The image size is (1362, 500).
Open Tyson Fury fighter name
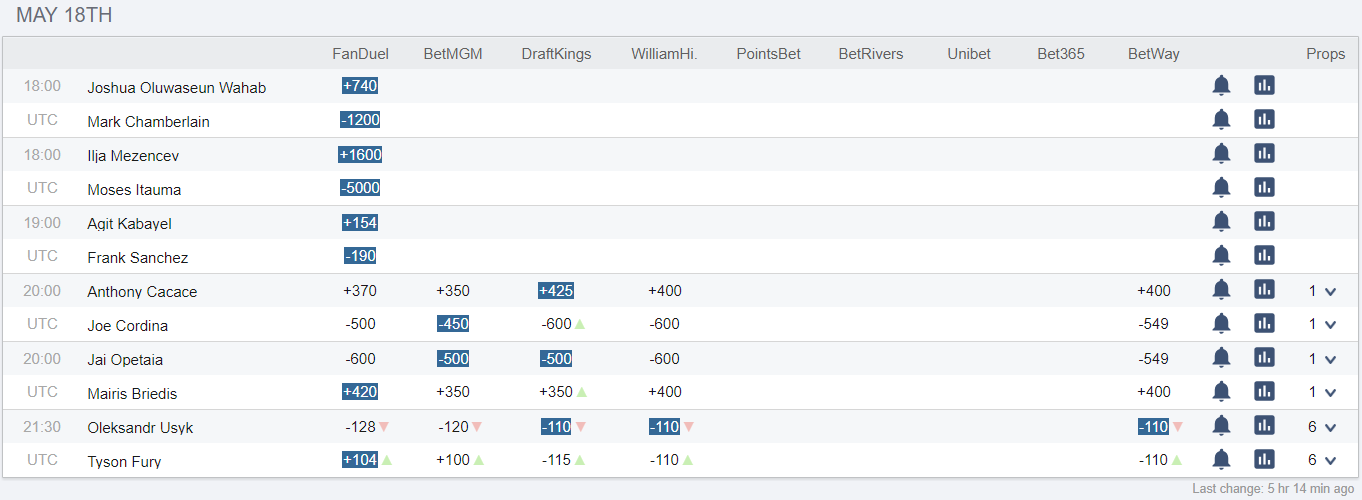click(x=124, y=462)
